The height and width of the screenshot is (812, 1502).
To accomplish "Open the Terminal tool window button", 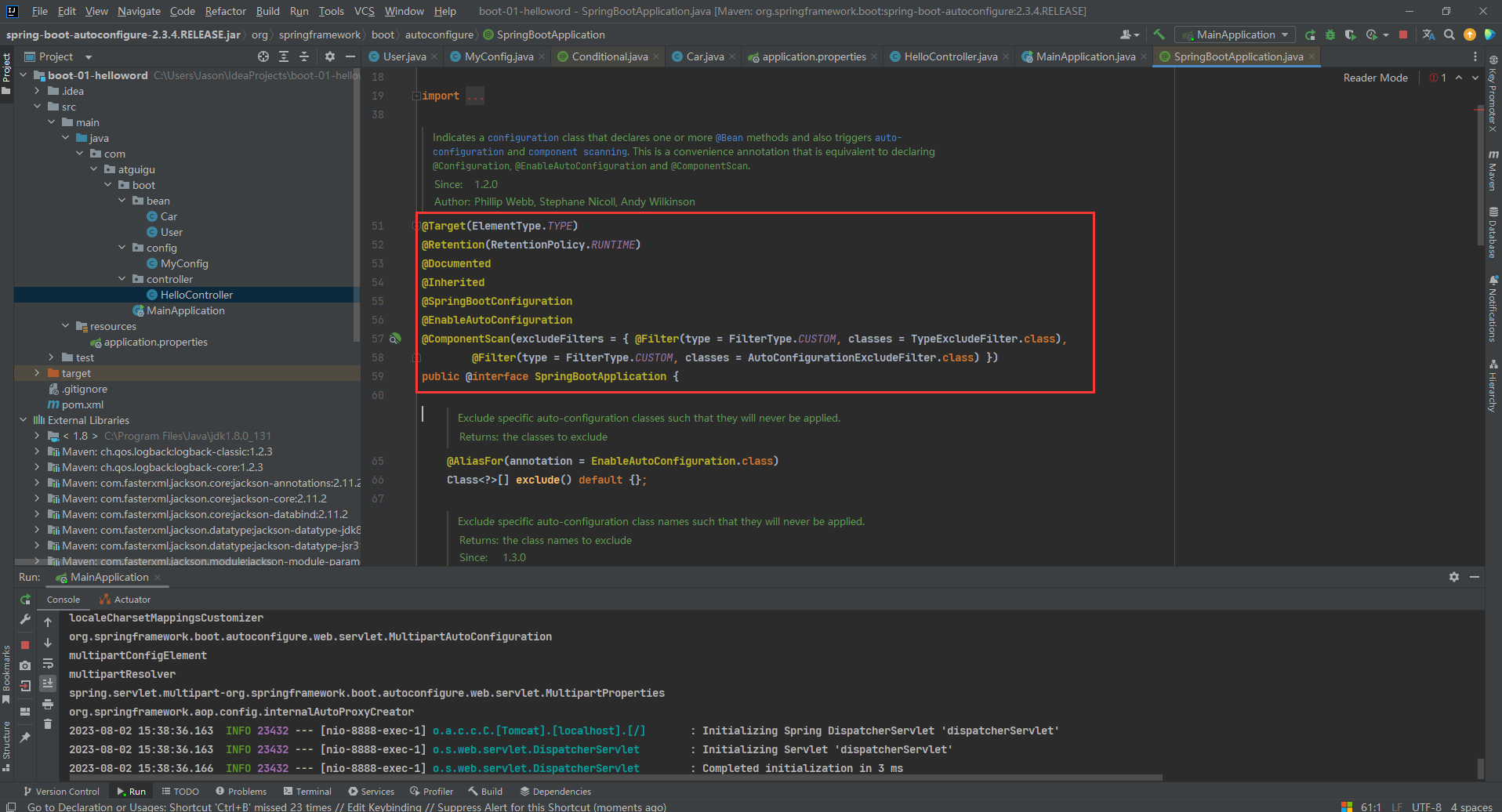I will pyautogui.click(x=308, y=792).
